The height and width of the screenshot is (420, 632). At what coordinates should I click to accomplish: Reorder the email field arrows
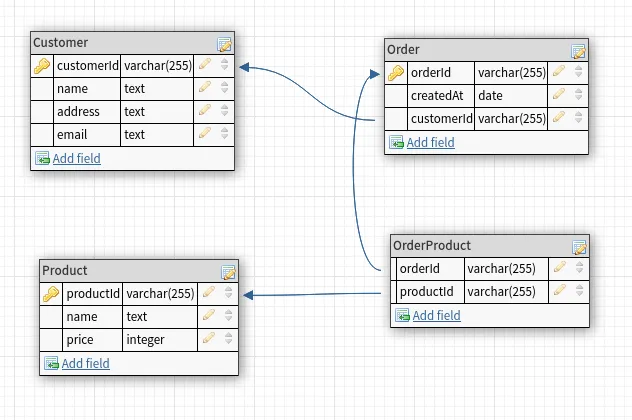tap(225, 133)
